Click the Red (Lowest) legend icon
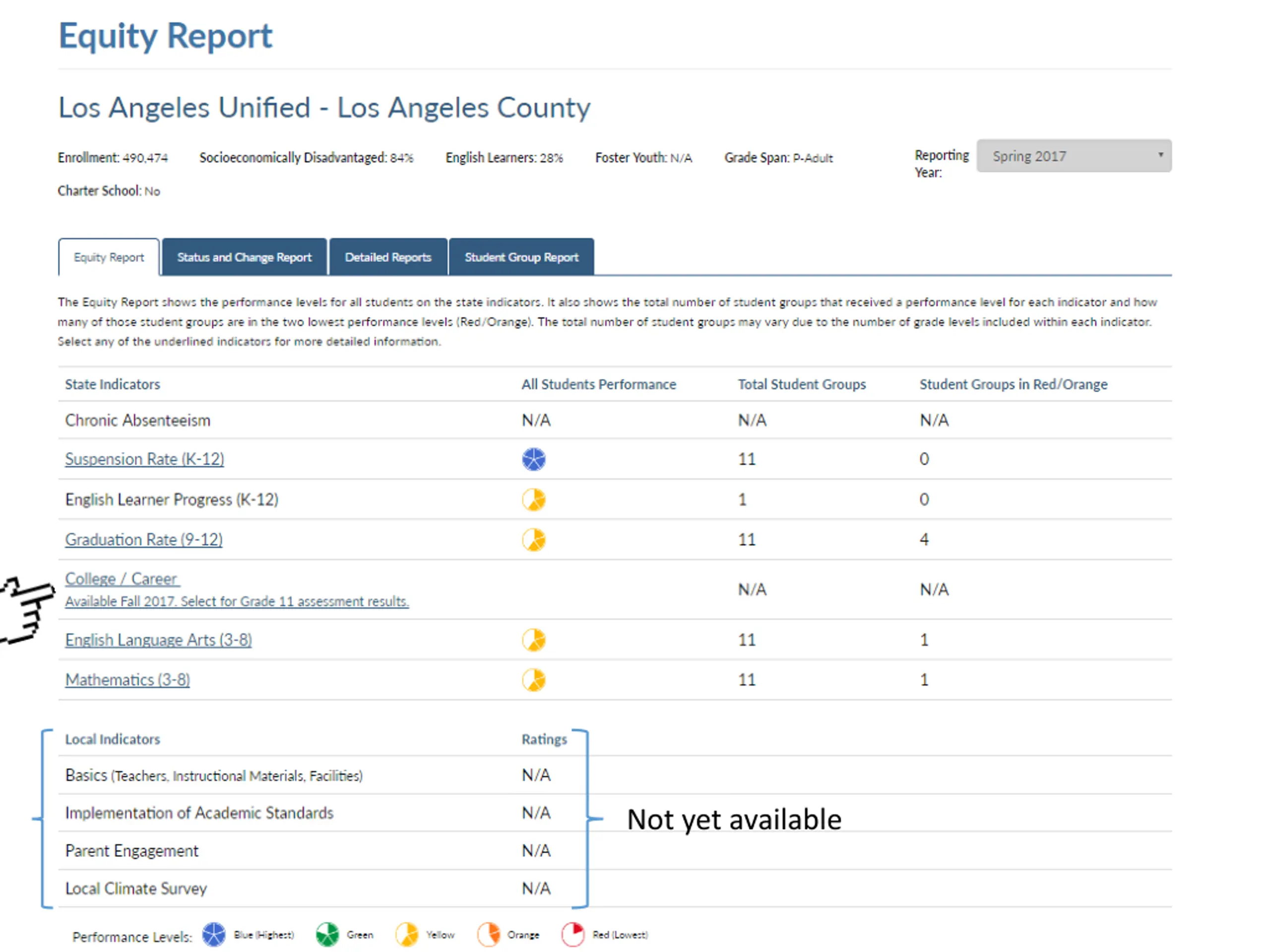Viewport: 1270px width, 952px height. click(572, 934)
